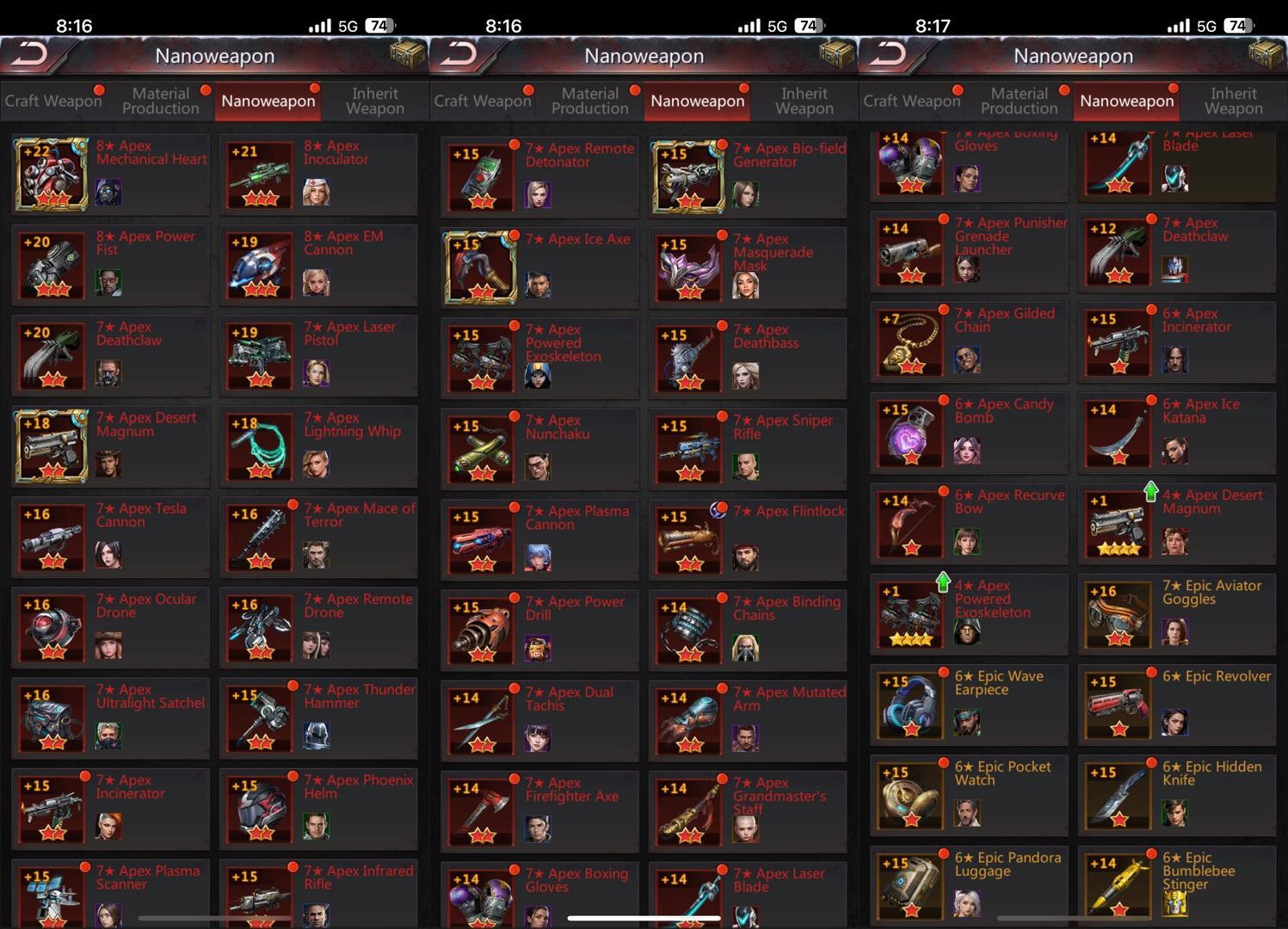Select the 8★ Apex Mechanical Heart icon
Screen dimensions: 1288x929
coord(52,175)
